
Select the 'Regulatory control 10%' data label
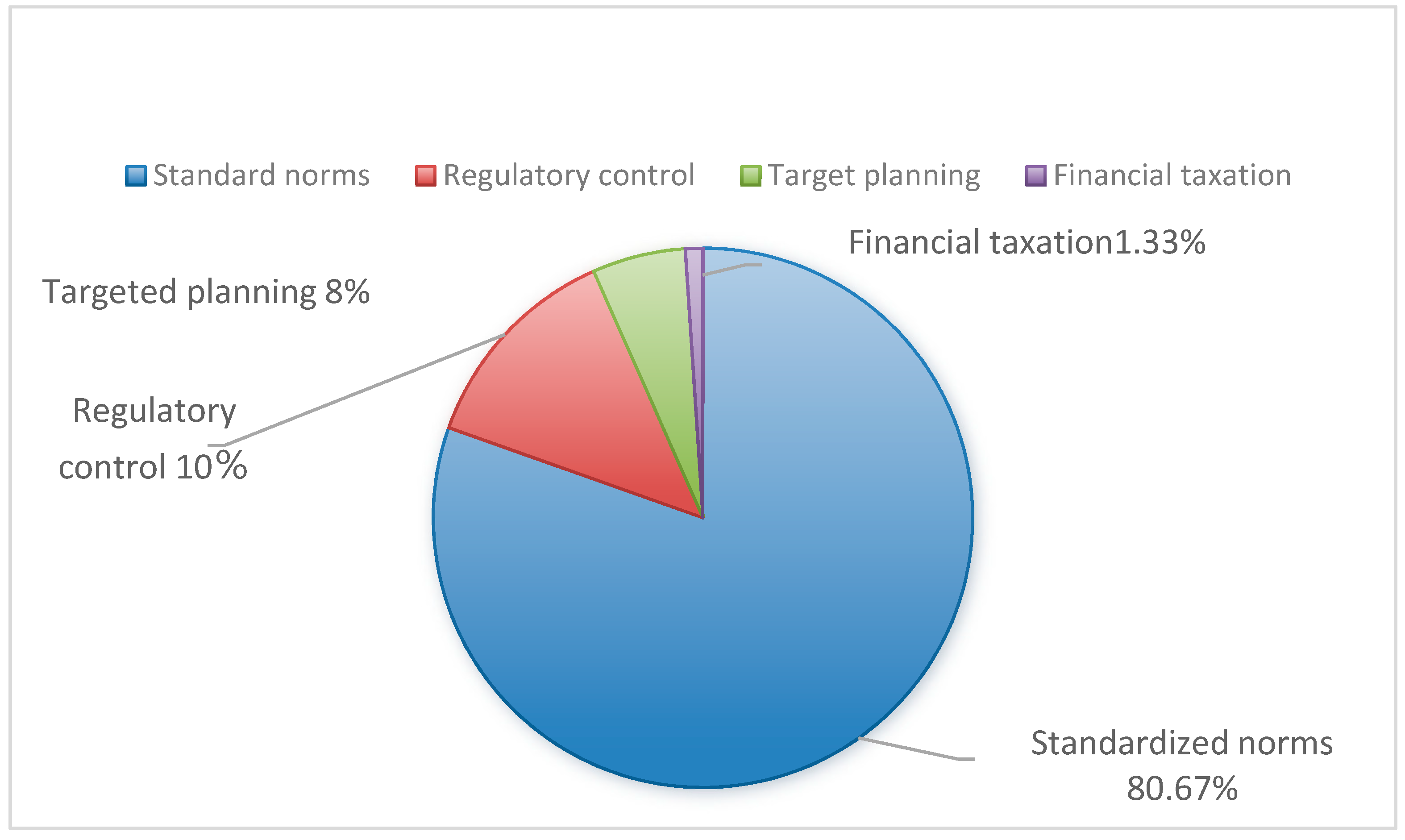(154, 439)
